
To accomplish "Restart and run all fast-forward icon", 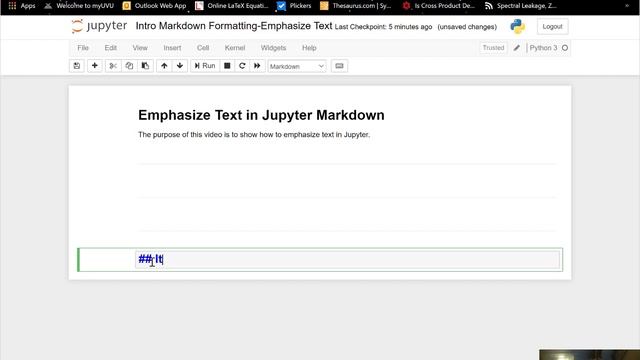I will [x=257, y=66].
